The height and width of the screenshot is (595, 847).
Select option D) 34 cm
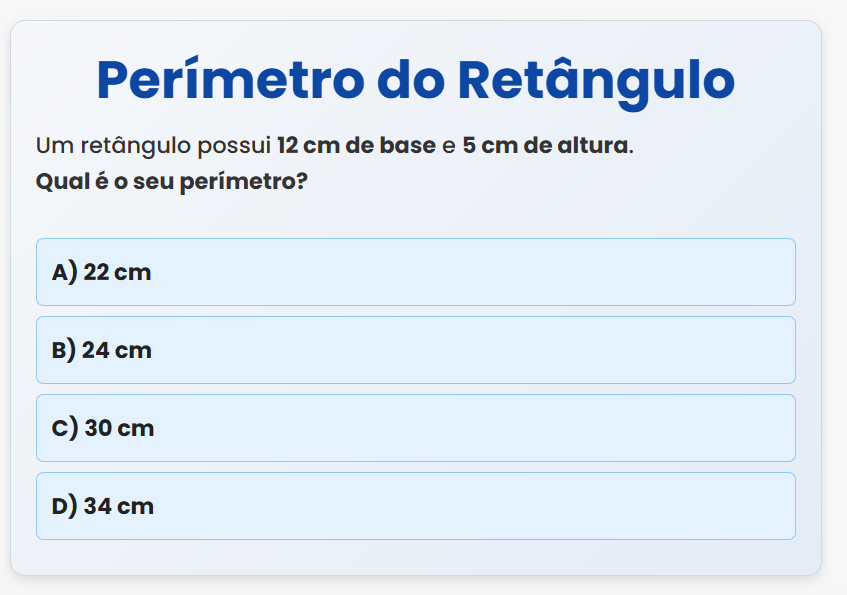click(x=415, y=506)
